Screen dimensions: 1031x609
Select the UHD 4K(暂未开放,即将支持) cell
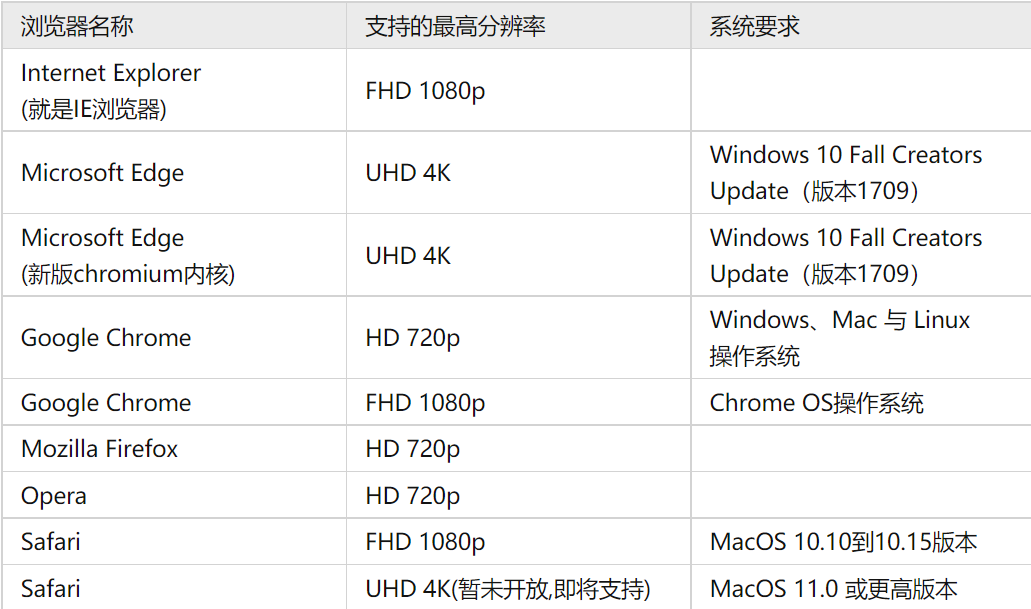[508, 589]
